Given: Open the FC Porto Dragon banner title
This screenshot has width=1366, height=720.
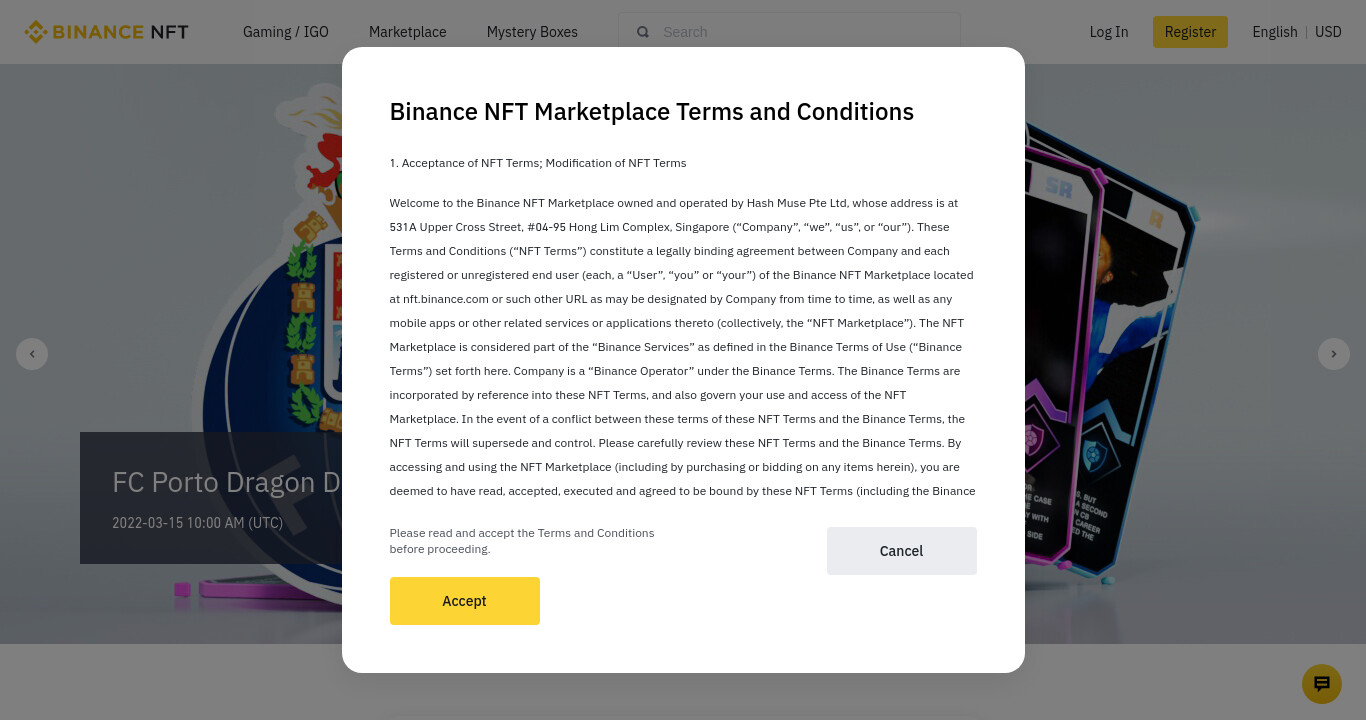Looking at the screenshot, I should point(227,482).
